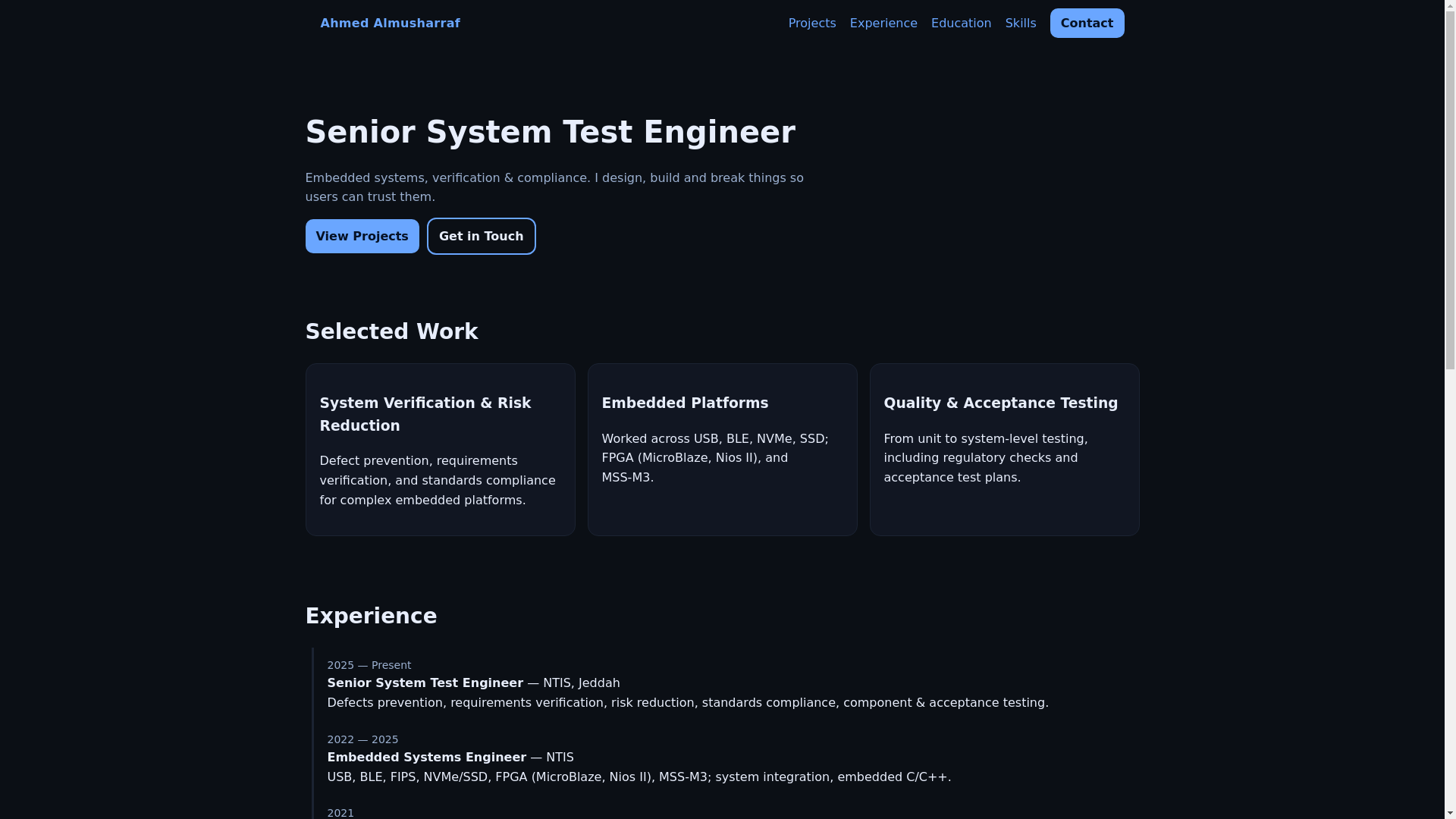
Task: Click the 'Defect prevention, requirements verification' card description
Action: tap(438, 481)
